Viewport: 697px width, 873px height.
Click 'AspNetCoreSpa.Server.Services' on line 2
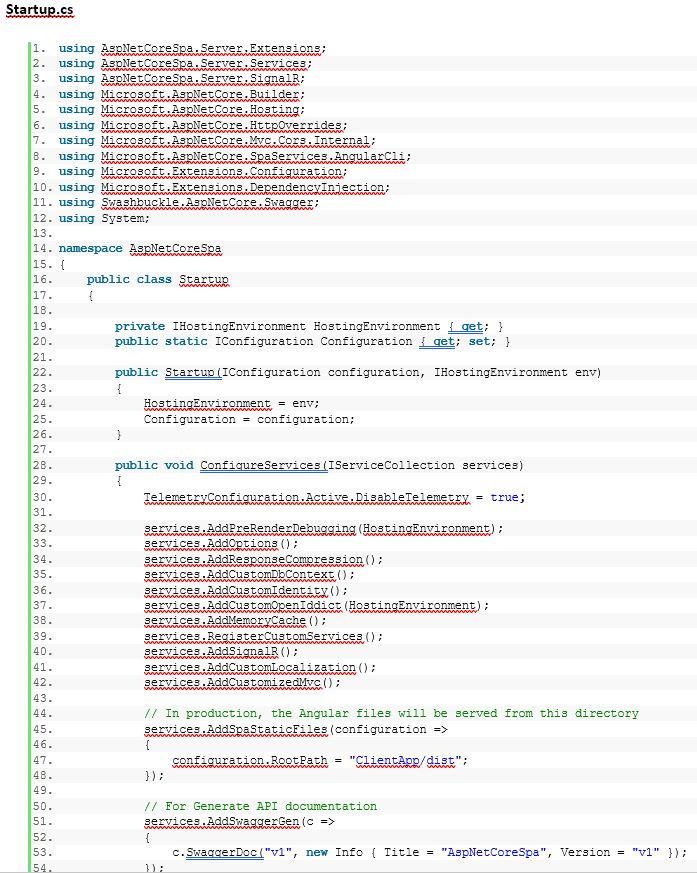coord(204,63)
